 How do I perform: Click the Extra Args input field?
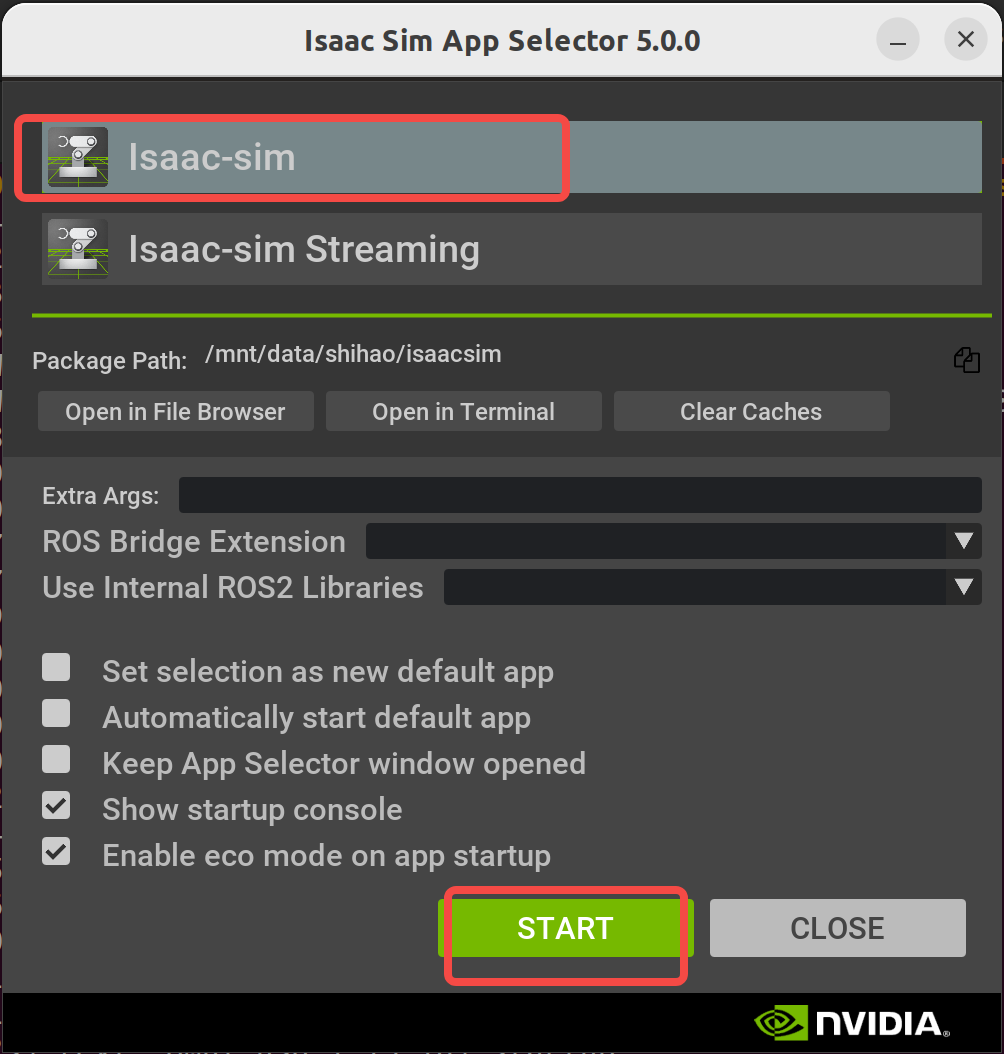pyautogui.click(x=580, y=494)
